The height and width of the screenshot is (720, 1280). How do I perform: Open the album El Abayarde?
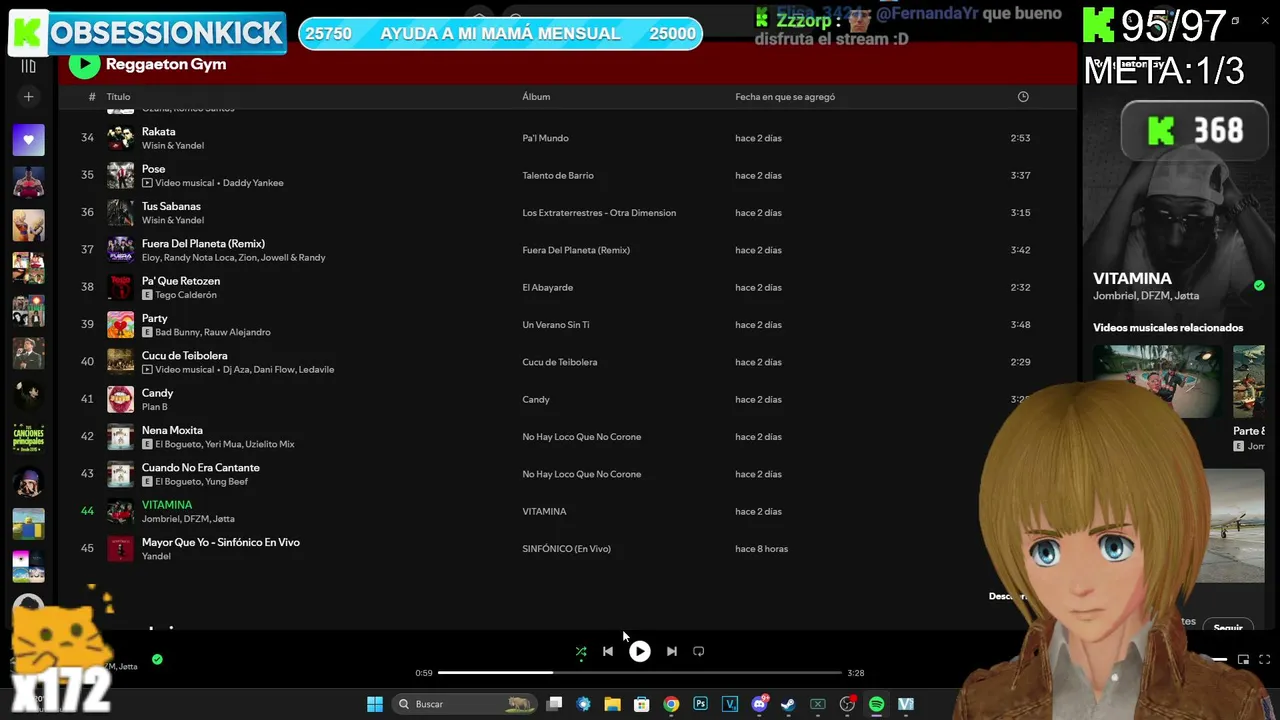tap(547, 287)
